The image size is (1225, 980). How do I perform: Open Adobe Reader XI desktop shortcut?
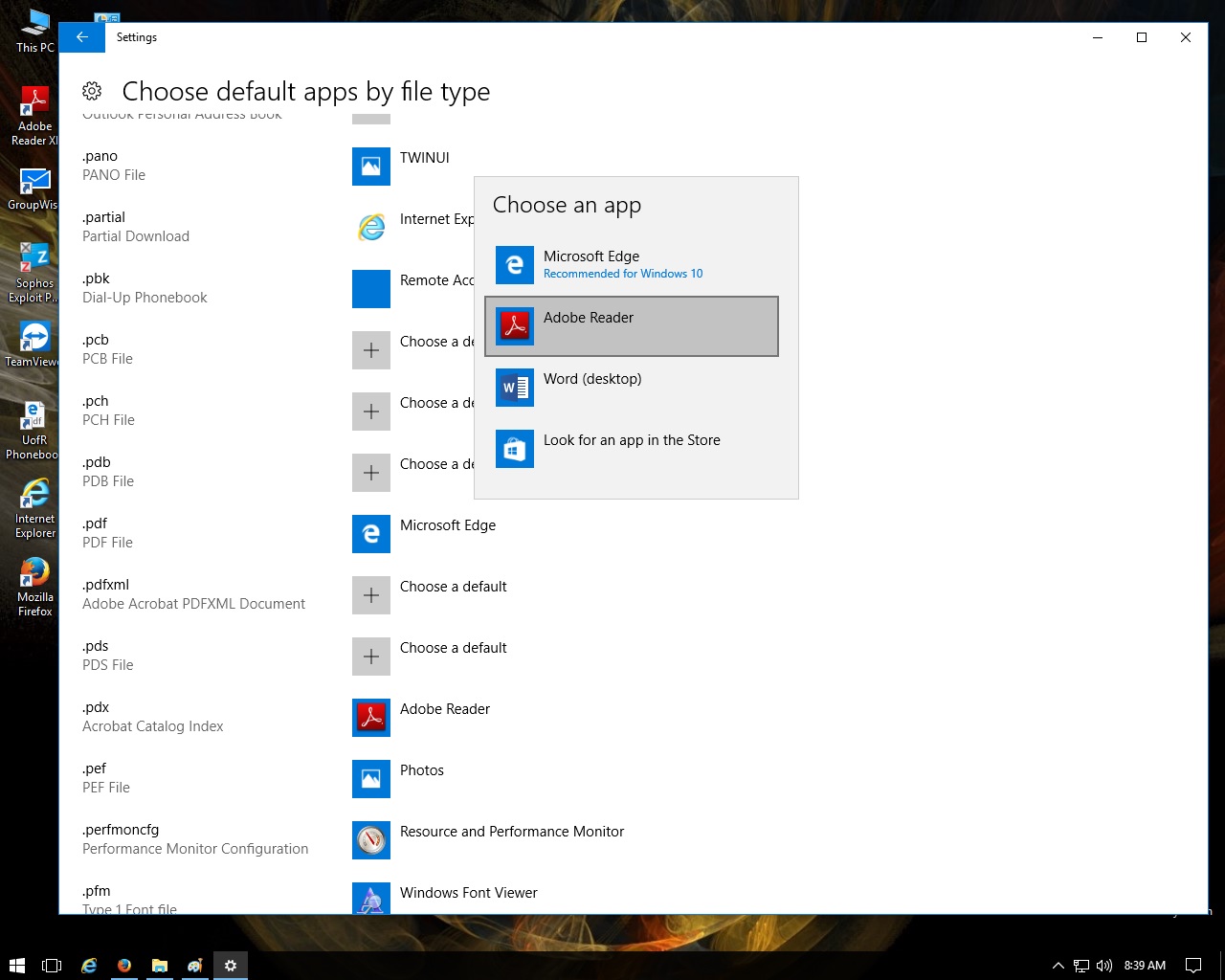pos(34,116)
